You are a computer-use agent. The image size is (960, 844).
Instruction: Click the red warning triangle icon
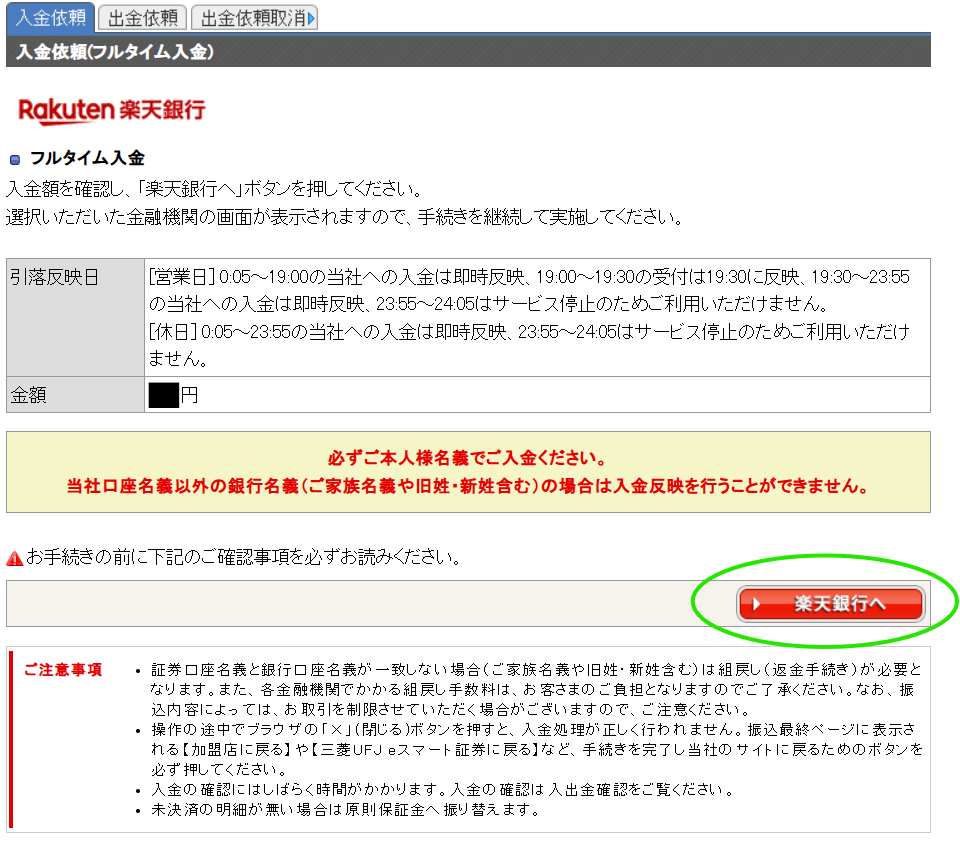pyautogui.click(x=14, y=558)
